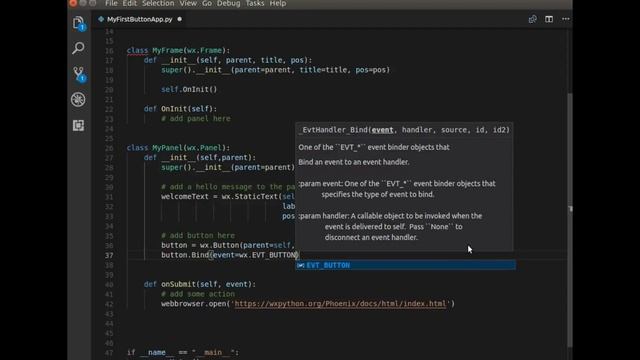Viewport: 640px width, 360px height.
Task: Click the 'self.OnInit()' code line
Action: (189, 89)
